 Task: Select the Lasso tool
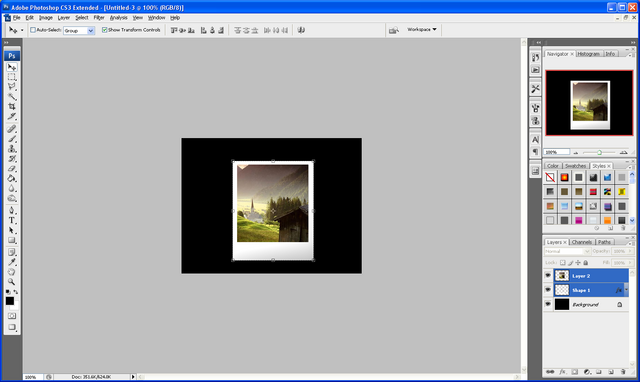12,87
